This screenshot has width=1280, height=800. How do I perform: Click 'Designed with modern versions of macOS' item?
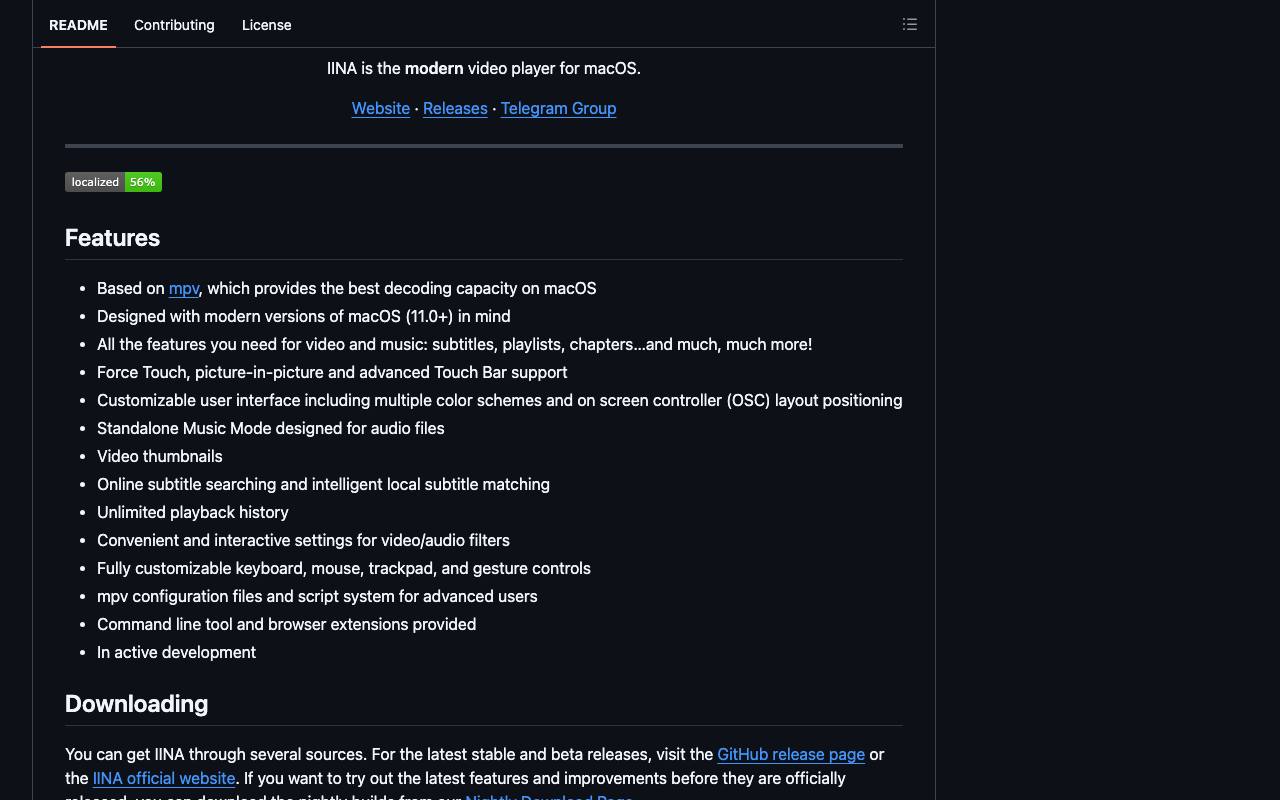(304, 316)
